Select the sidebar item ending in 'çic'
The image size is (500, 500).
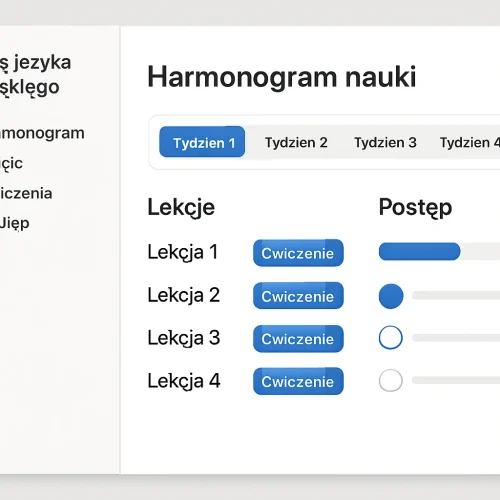click(11, 164)
